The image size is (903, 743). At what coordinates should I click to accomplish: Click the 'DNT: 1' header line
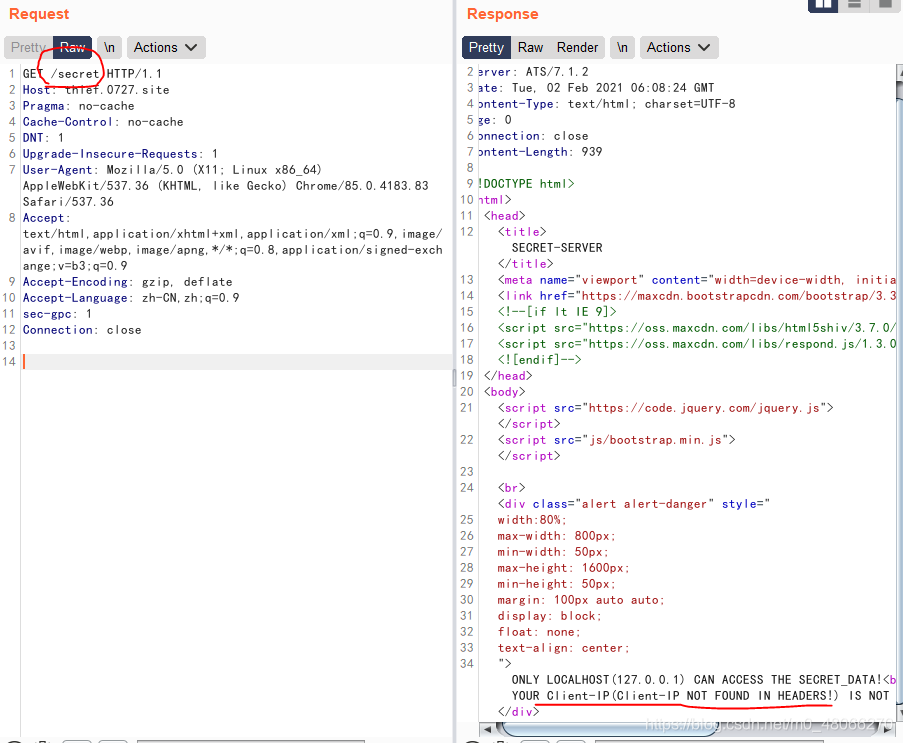43,138
